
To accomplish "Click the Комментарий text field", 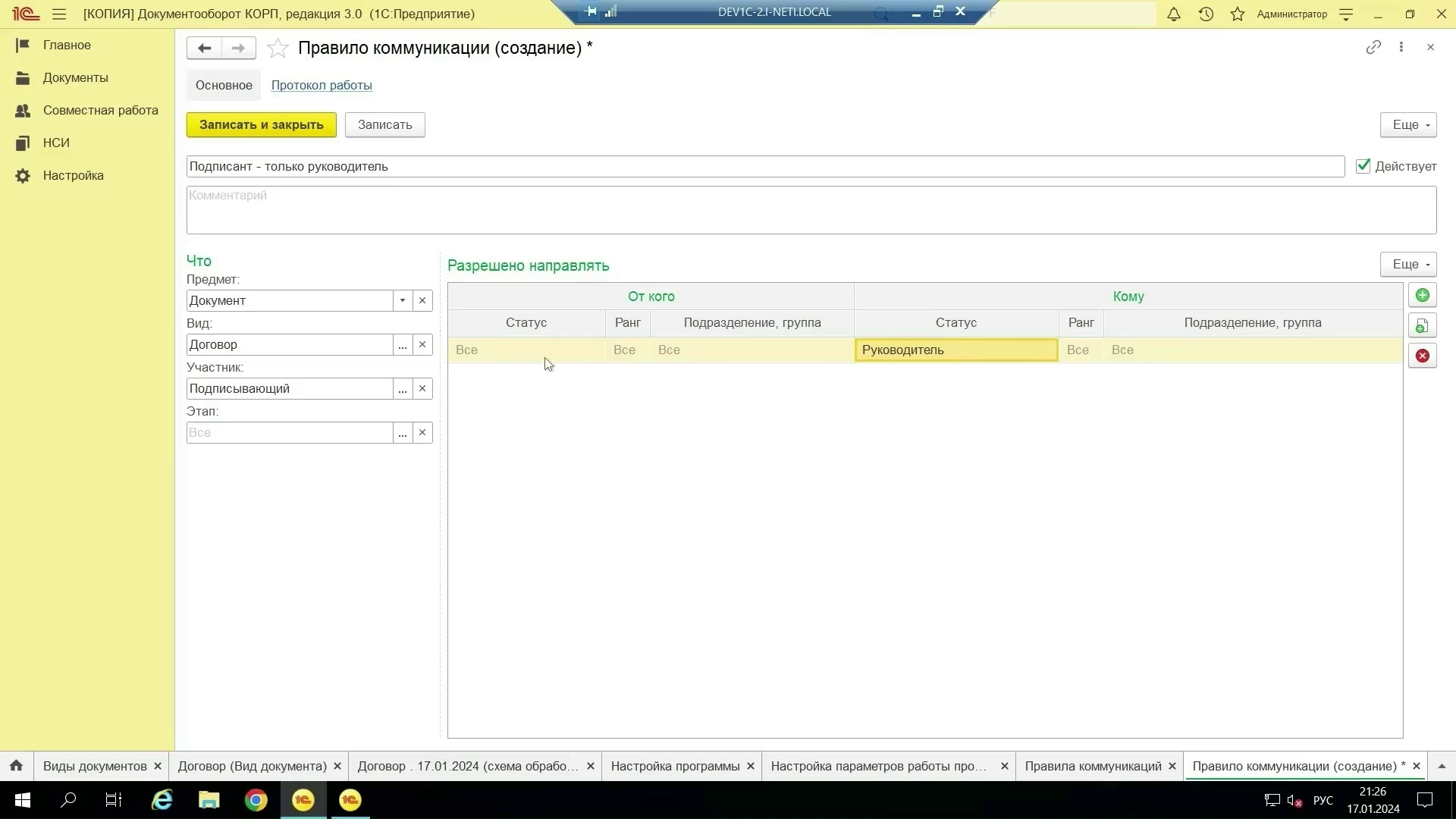I will (x=811, y=210).
